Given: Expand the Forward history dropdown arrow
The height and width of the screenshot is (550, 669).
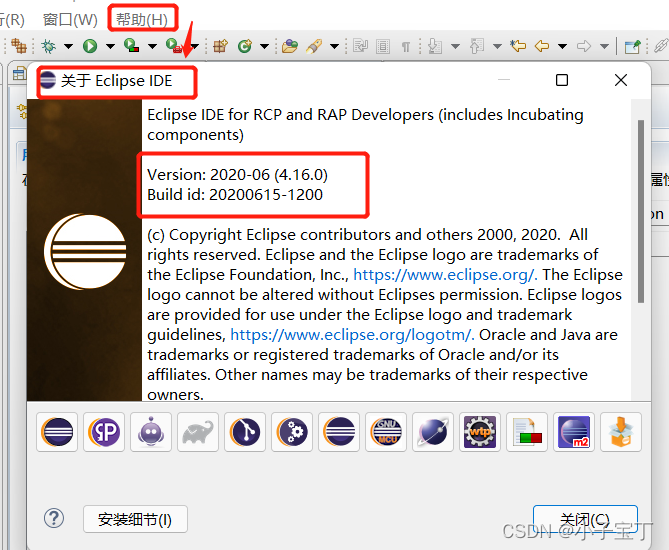Looking at the screenshot, I should click(x=604, y=46).
